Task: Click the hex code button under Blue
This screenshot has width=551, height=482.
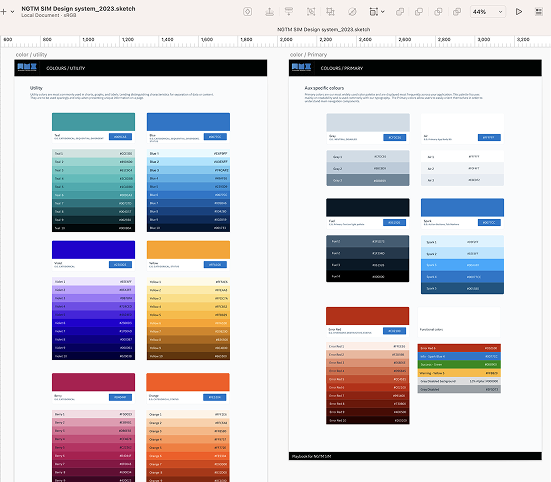Action: pyautogui.click(x=215, y=137)
